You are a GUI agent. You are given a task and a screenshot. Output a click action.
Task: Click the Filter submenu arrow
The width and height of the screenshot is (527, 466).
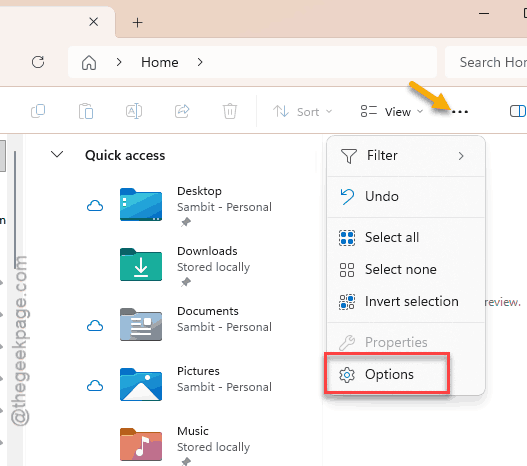[461, 156]
